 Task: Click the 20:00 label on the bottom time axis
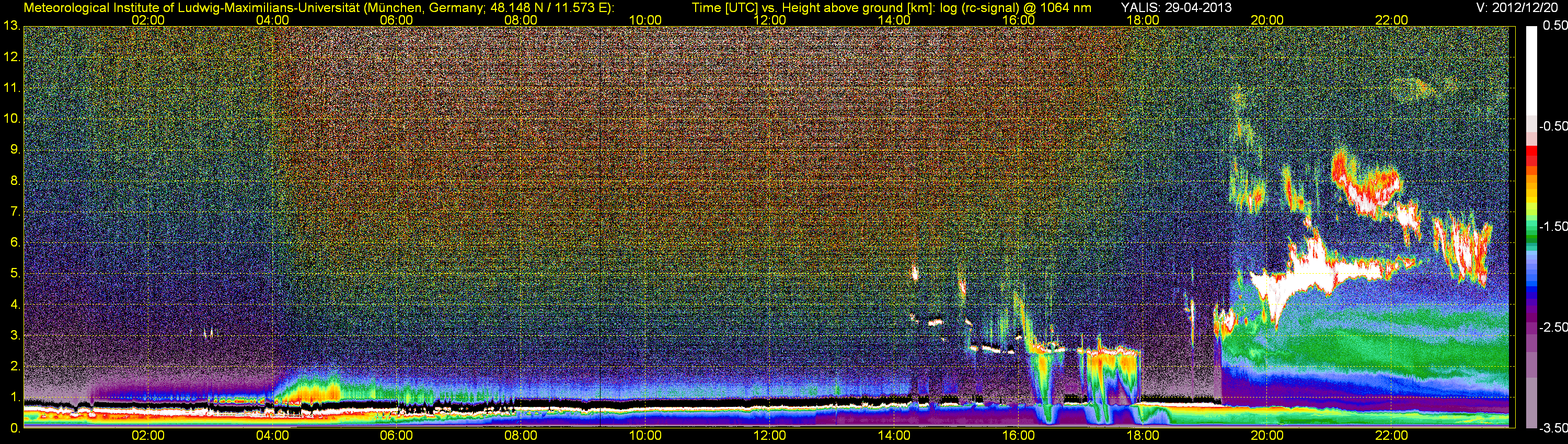click(x=1267, y=436)
